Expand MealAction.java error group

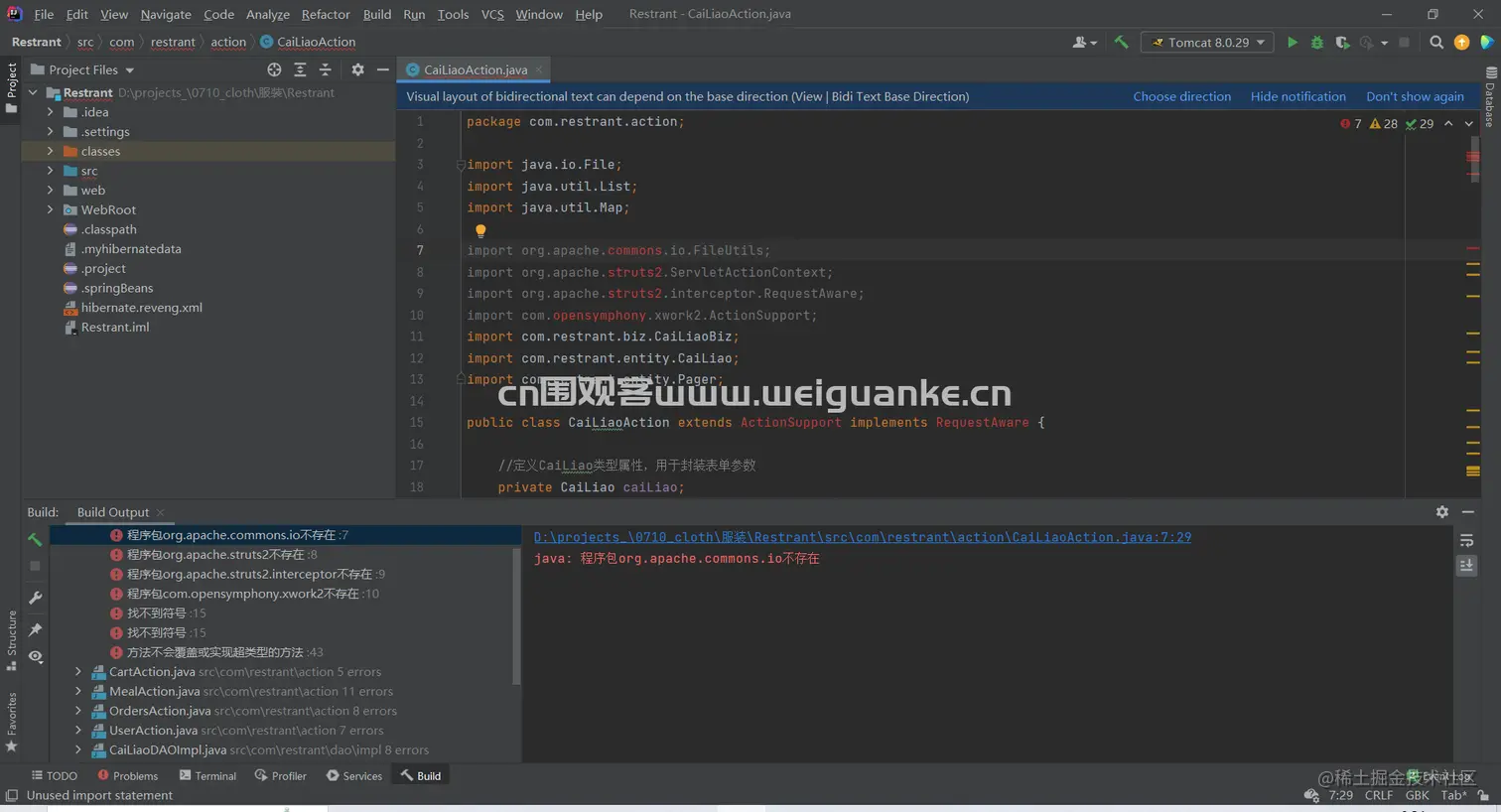coord(78,691)
